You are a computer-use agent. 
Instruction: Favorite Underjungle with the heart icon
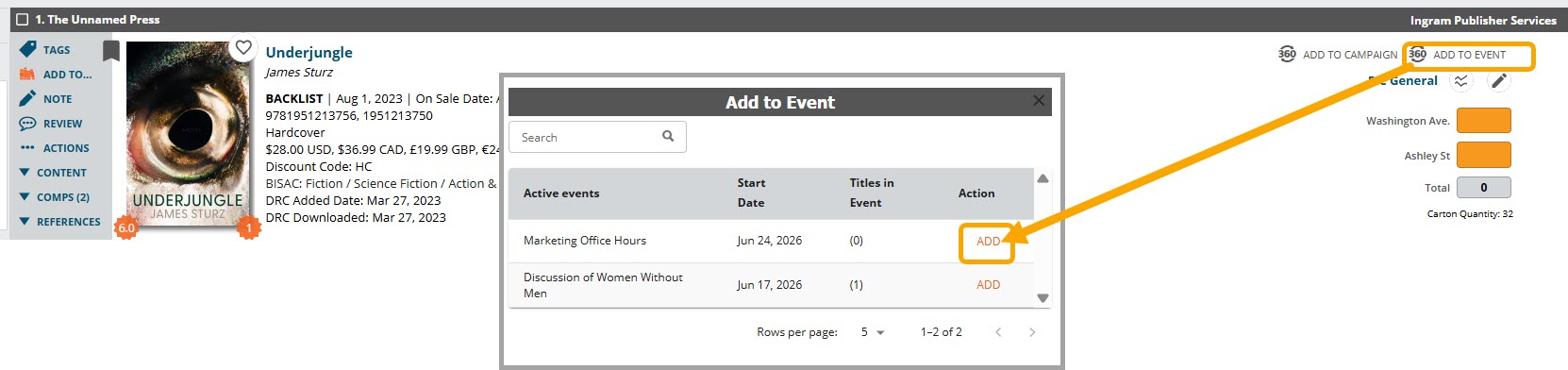[243, 47]
